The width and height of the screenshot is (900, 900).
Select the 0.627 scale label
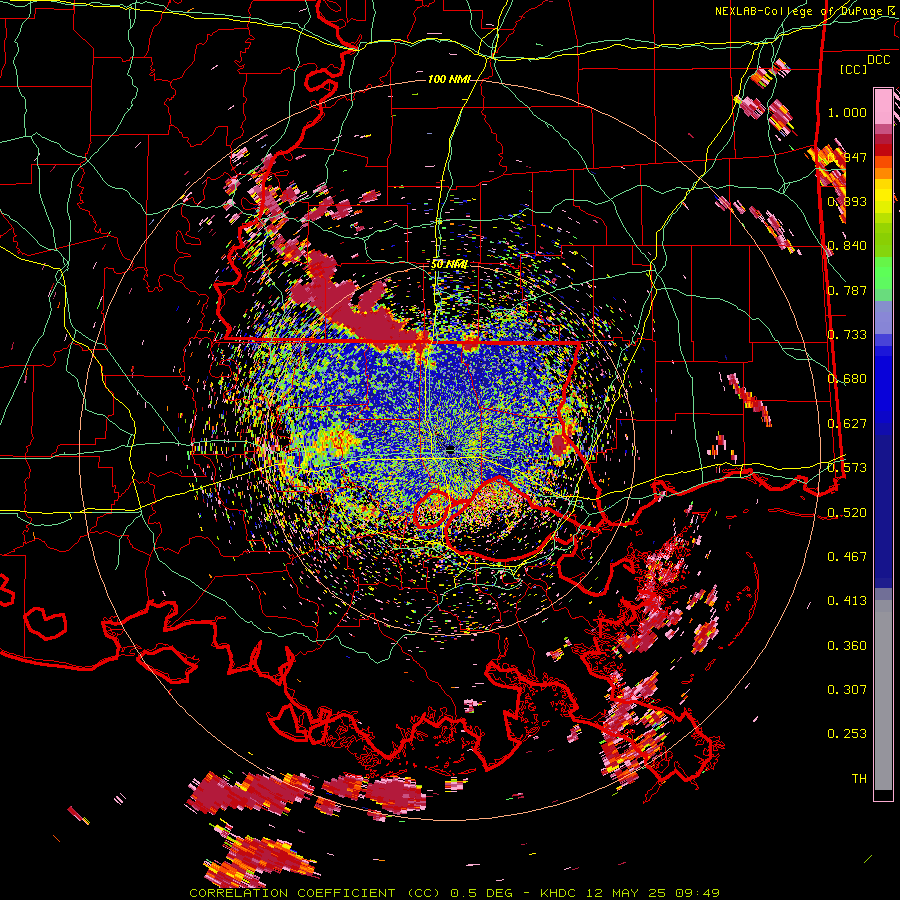(847, 424)
